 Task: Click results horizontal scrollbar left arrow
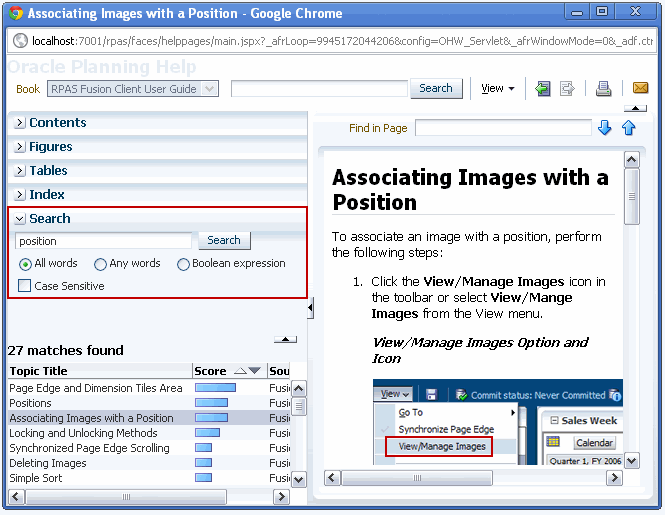pyautogui.click(x=17, y=497)
